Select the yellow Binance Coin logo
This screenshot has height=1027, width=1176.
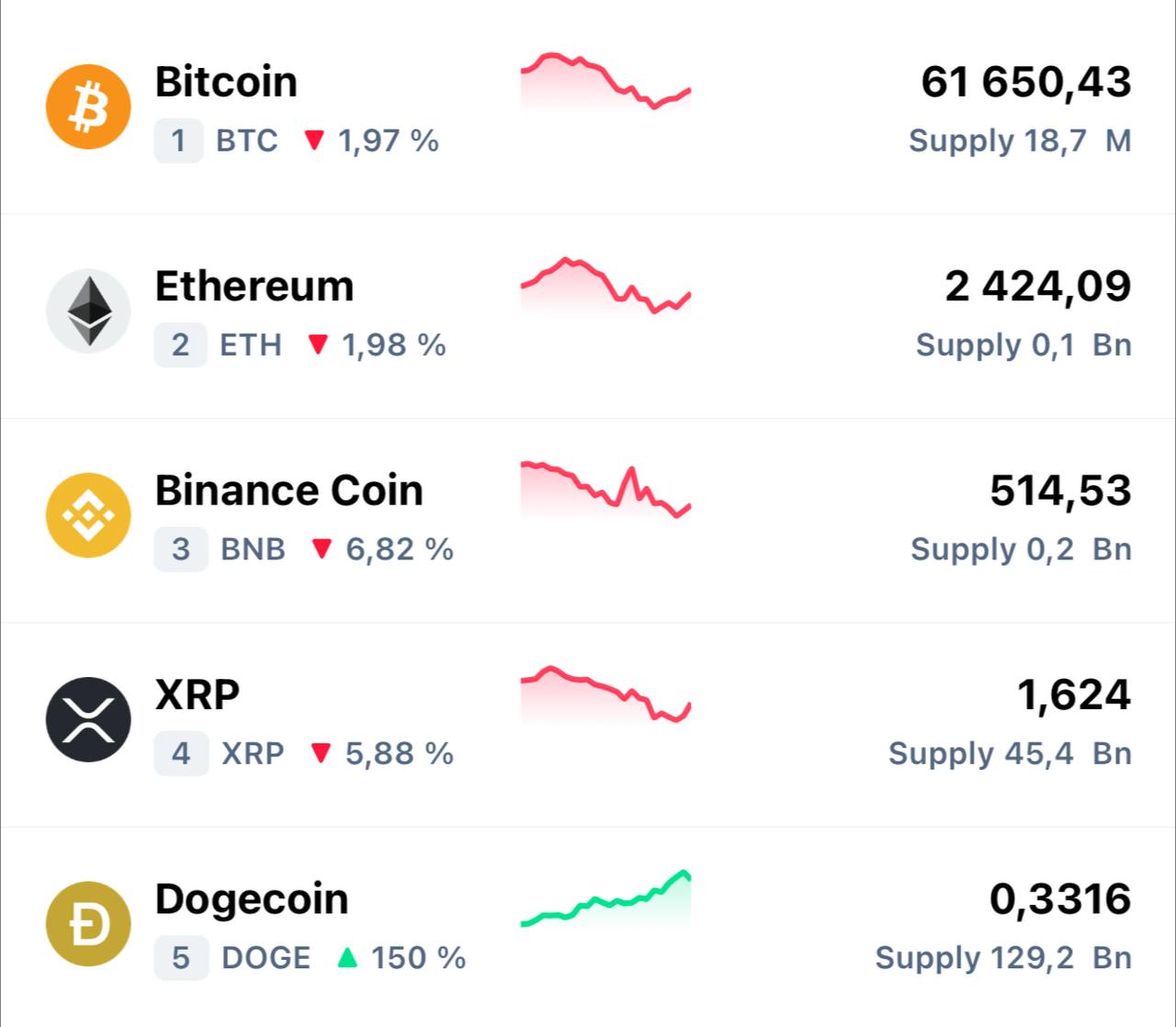(88, 515)
